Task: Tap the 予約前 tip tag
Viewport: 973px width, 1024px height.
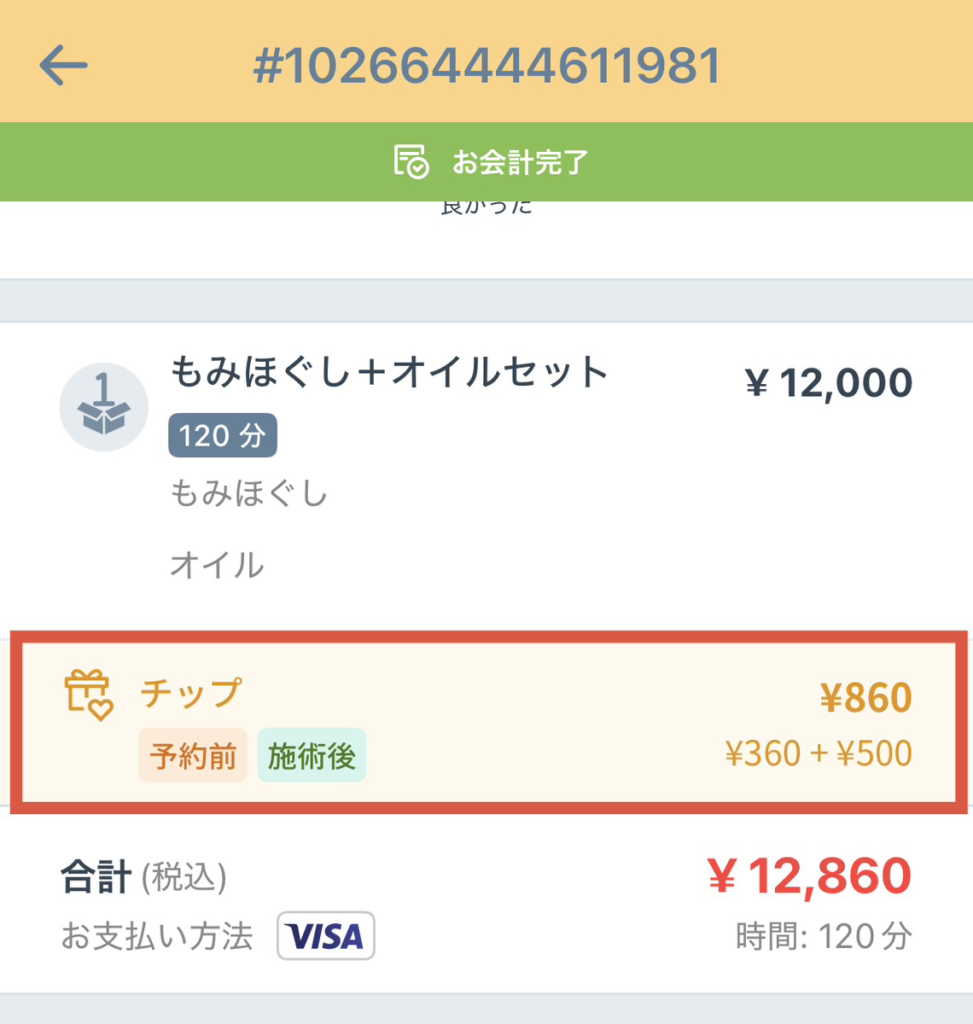Action: point(193,756)
